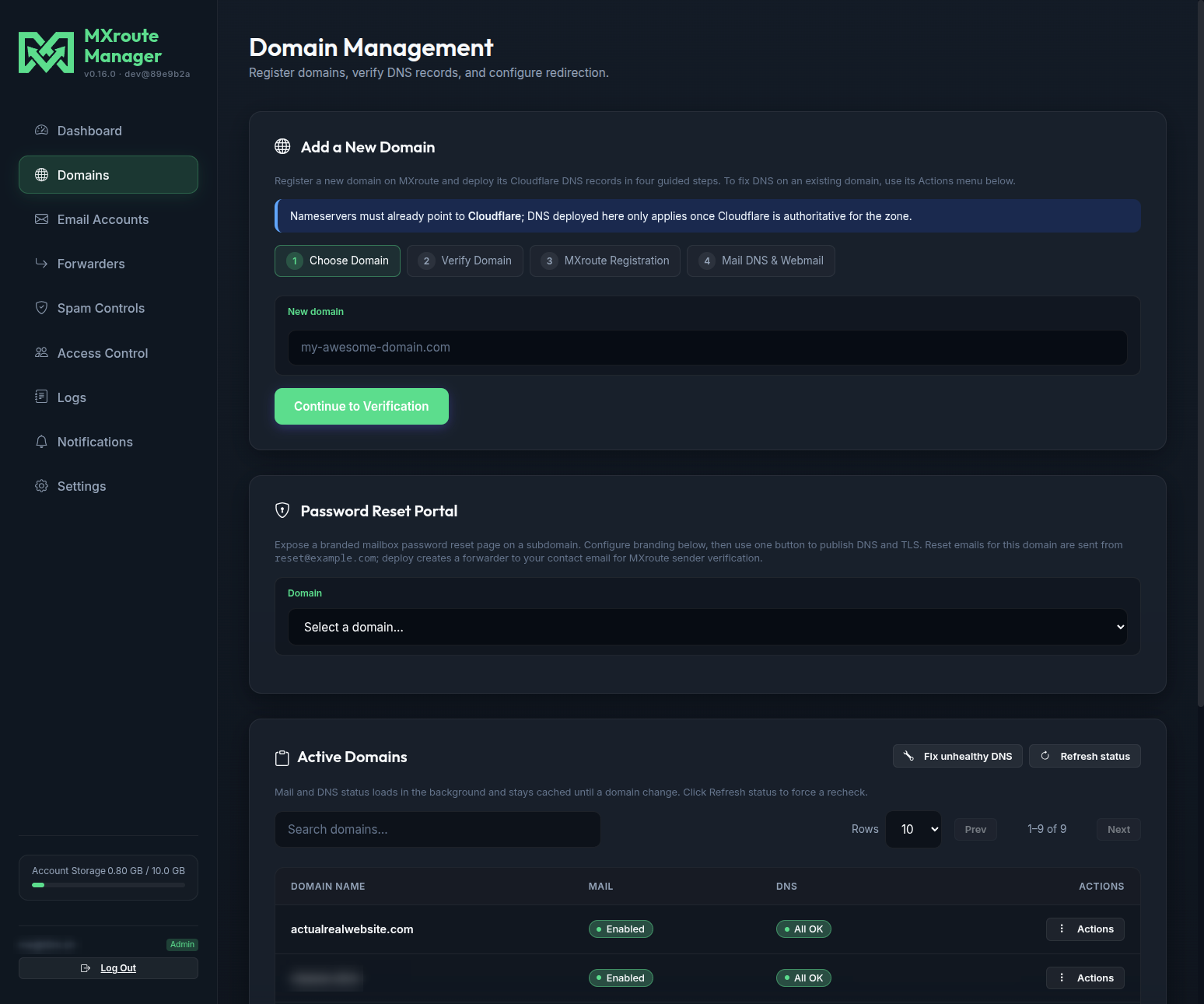The height and width of the screenshot is (1004, 1204).
Task: Navigate to Access Control
Action: [x=108, y=353]
